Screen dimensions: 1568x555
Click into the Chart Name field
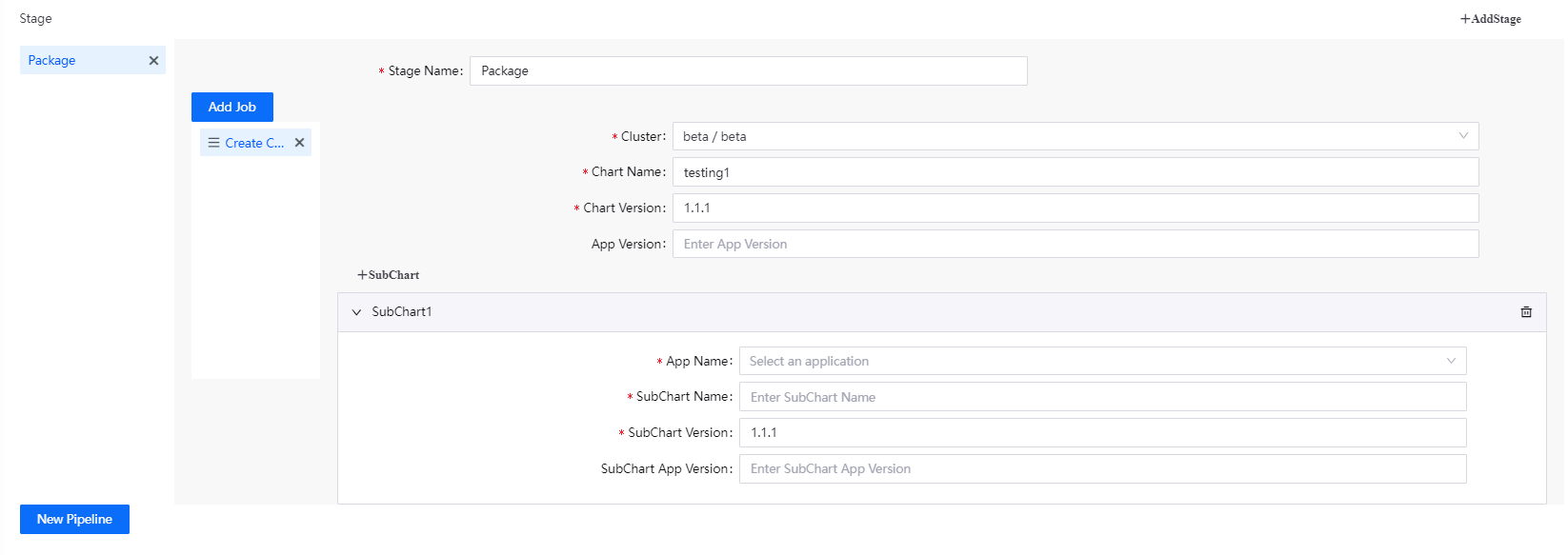tap(1075, 172)
